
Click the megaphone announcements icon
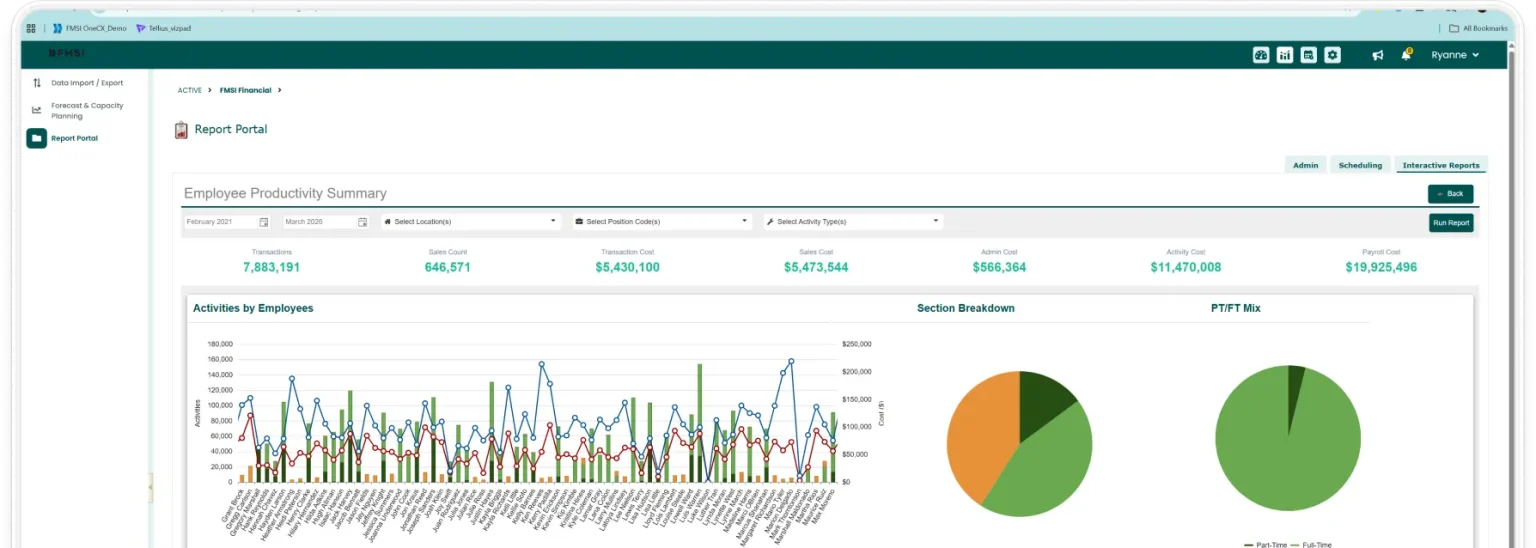1378,55
